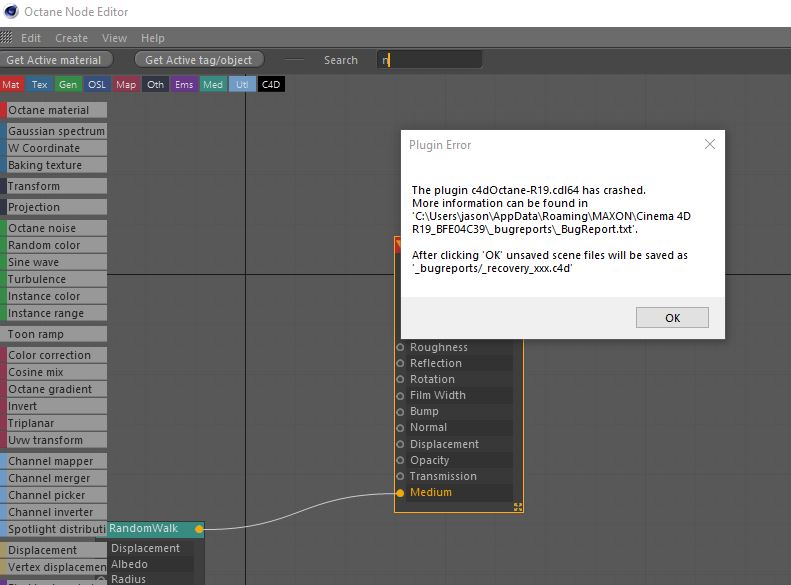Select Color correction node entry
The width and height of the screenshot is (791, 585).
[x=53, y=355]
